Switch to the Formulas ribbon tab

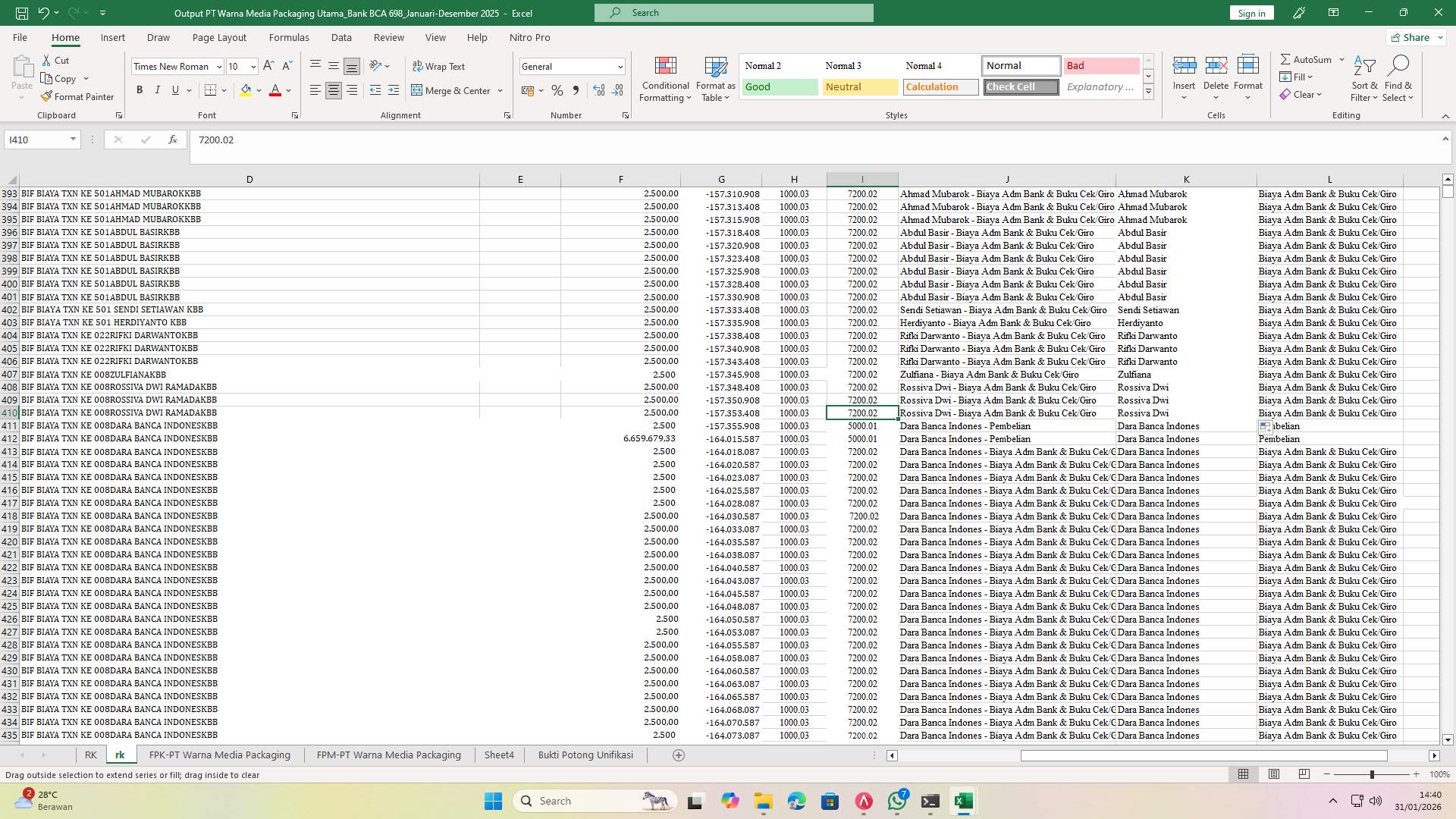pyautogui.click(x=289, y=37)
